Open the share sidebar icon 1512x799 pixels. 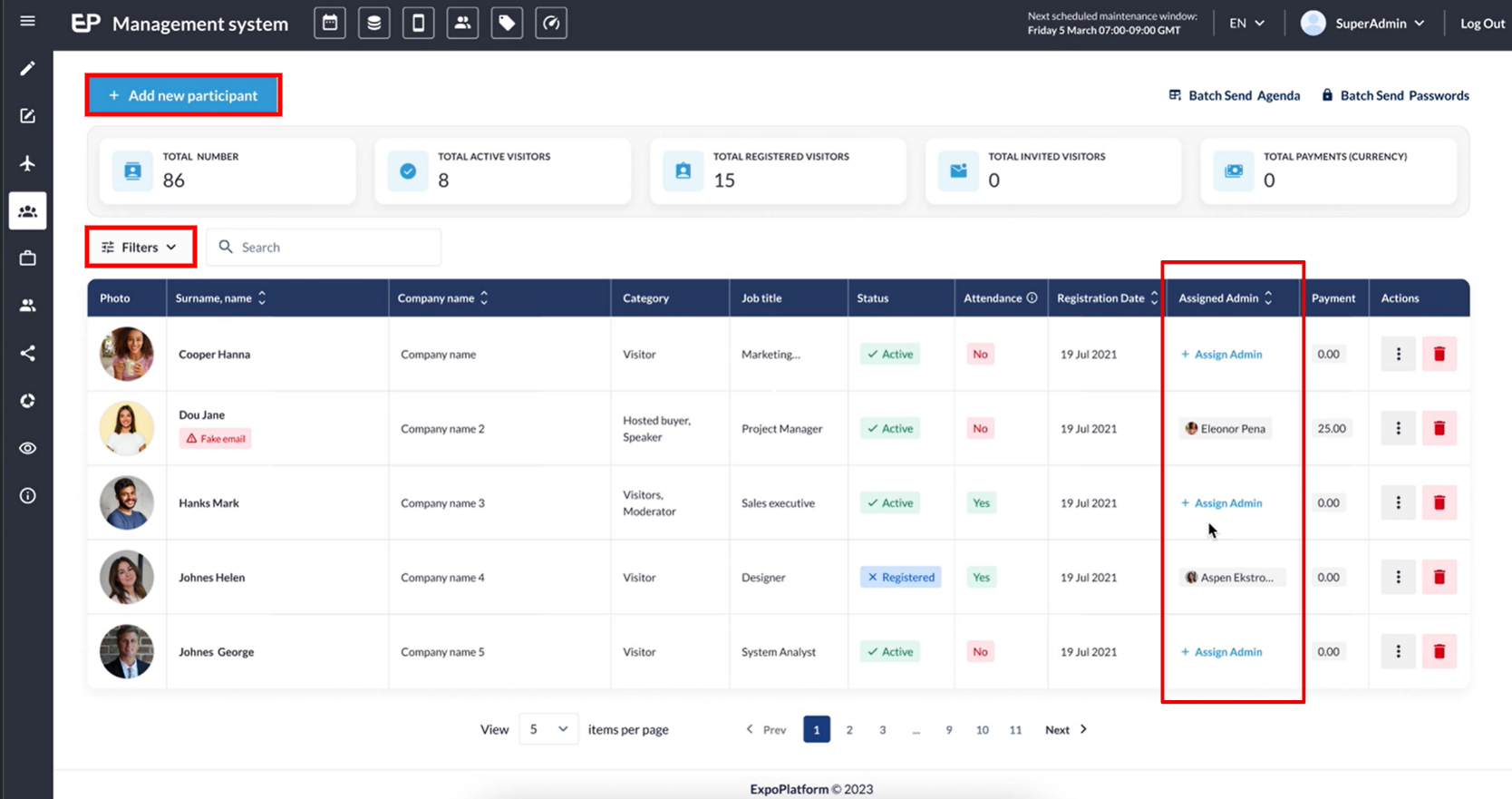[x=27, y=353]
